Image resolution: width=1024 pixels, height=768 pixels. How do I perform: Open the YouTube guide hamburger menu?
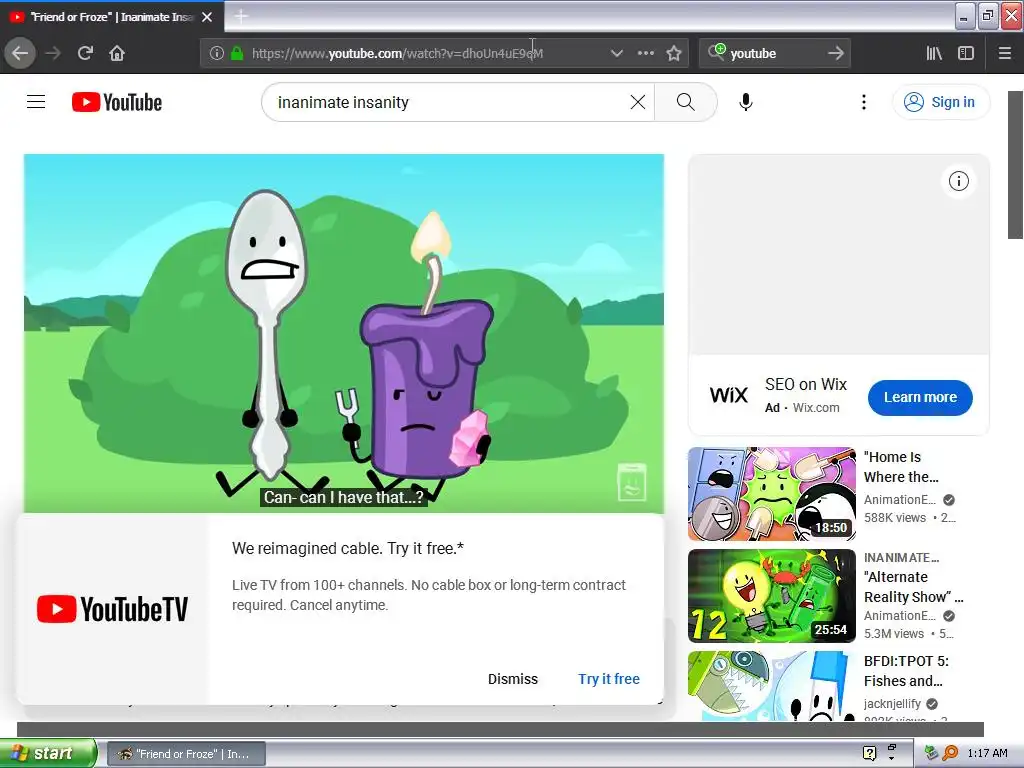36,102
